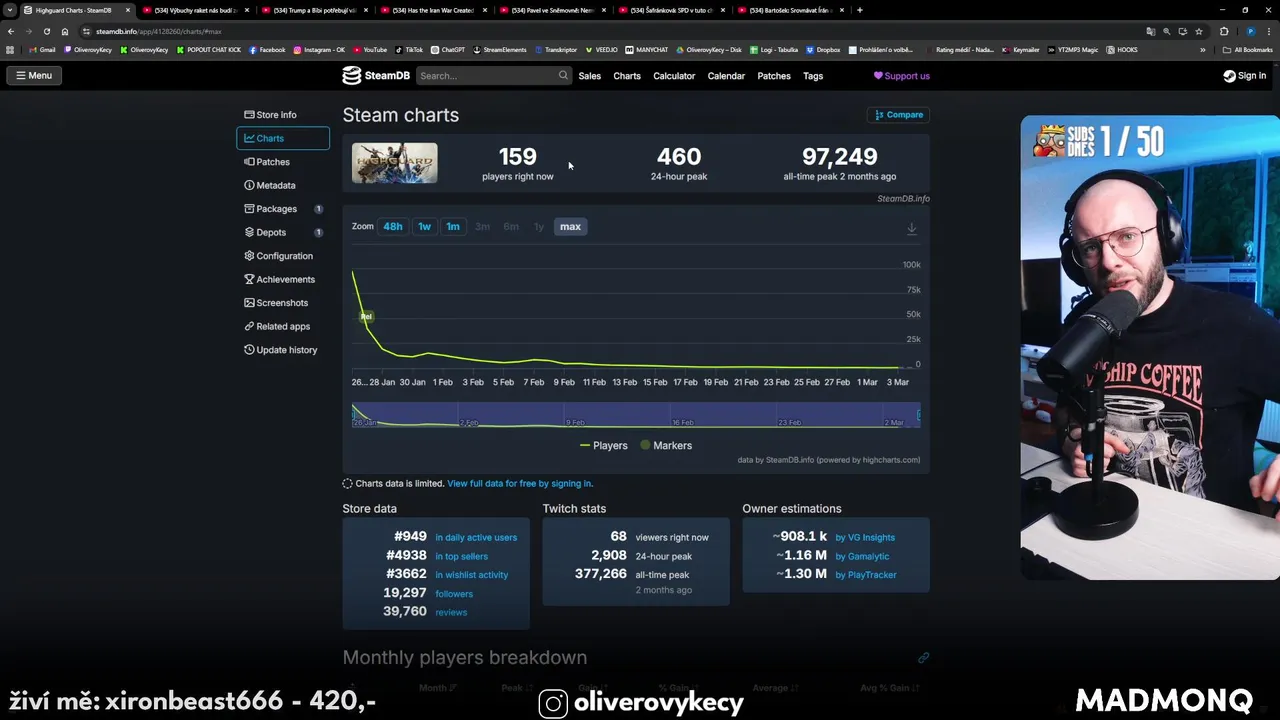The height and width of the screenshot is (720, 1280).
Task: Open ChatGPT bookmark
Action: click(x=448, y=49)
